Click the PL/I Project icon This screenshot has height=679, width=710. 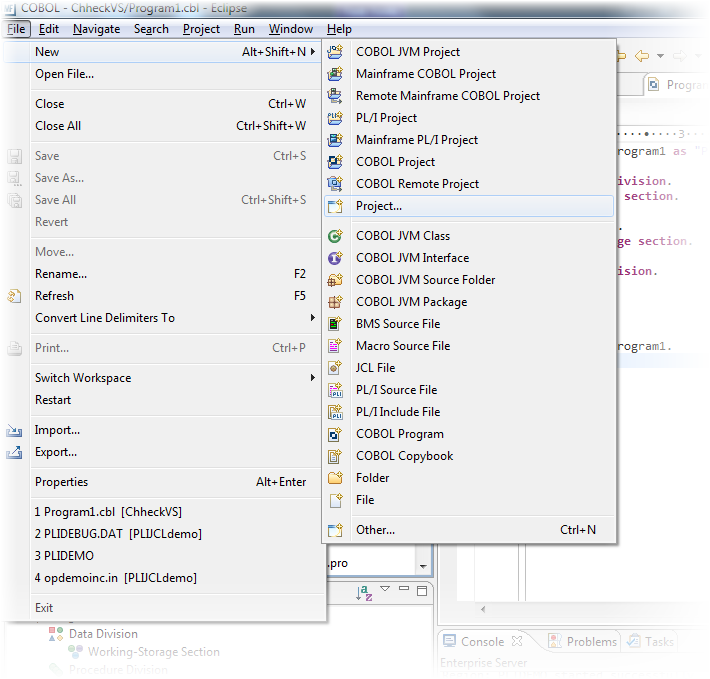pyautogui.click(x=335, y=118)
